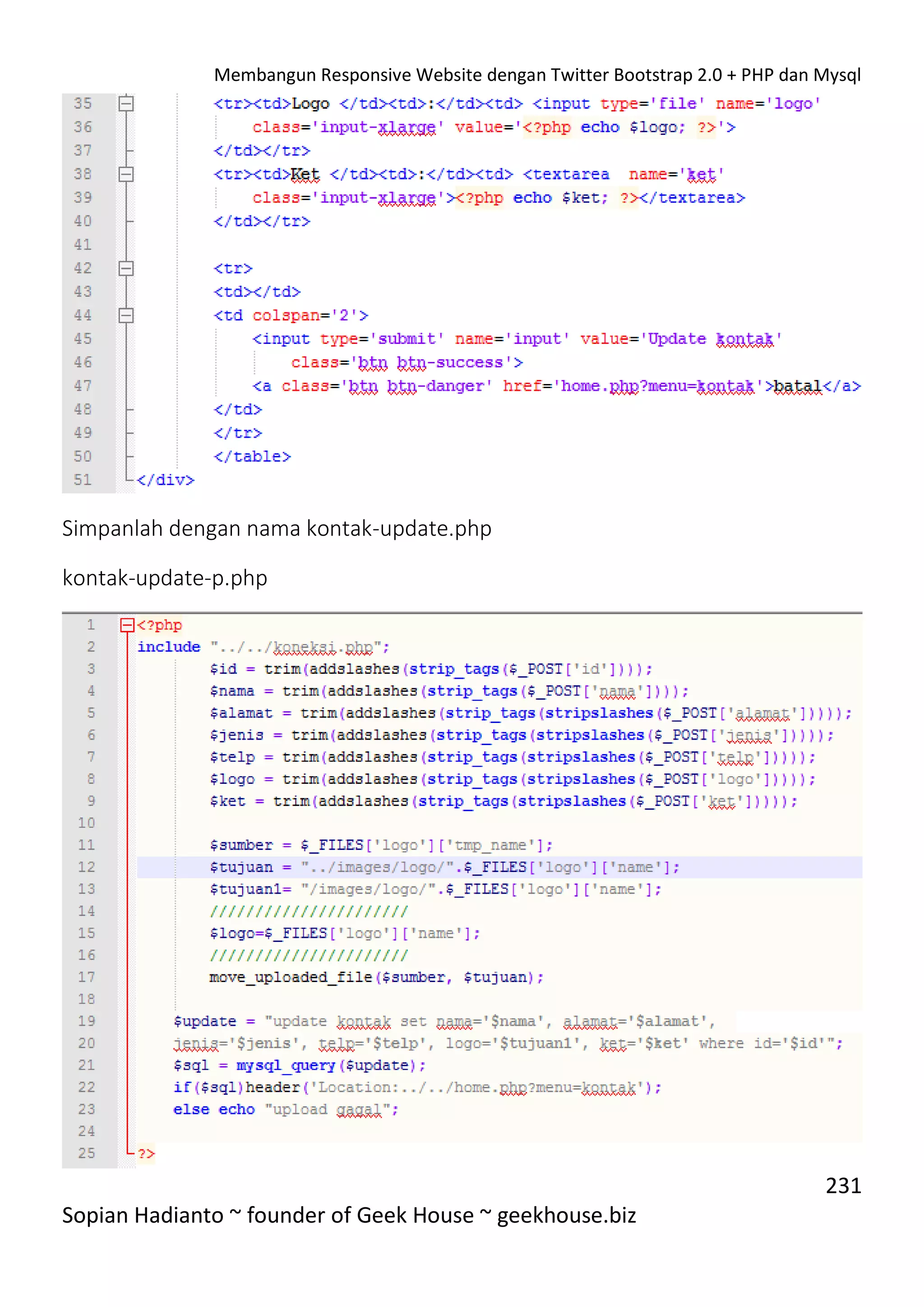
Task: Click the $nama assignment line
Action: tap(449, 691)
